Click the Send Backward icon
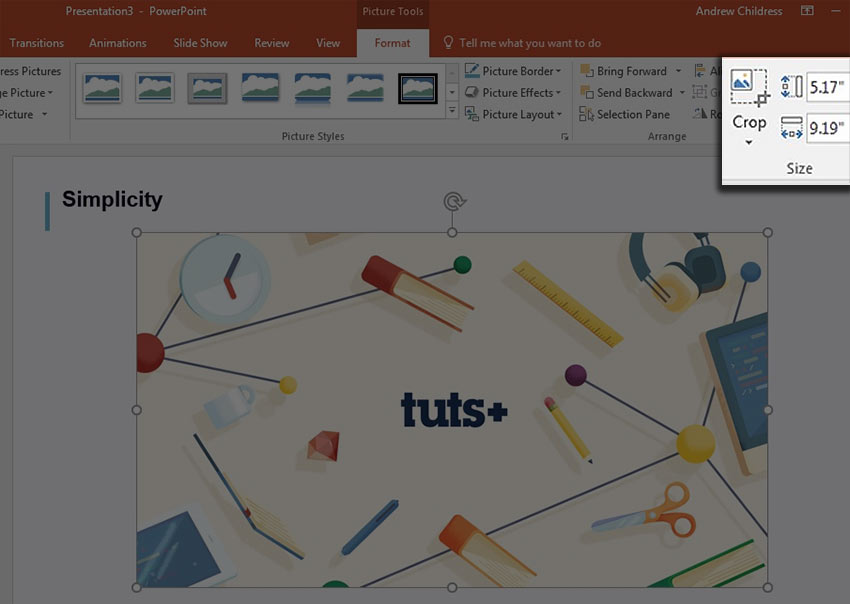Image resolution: width=850 pixels, height=604 pixels. coord(587,92)
